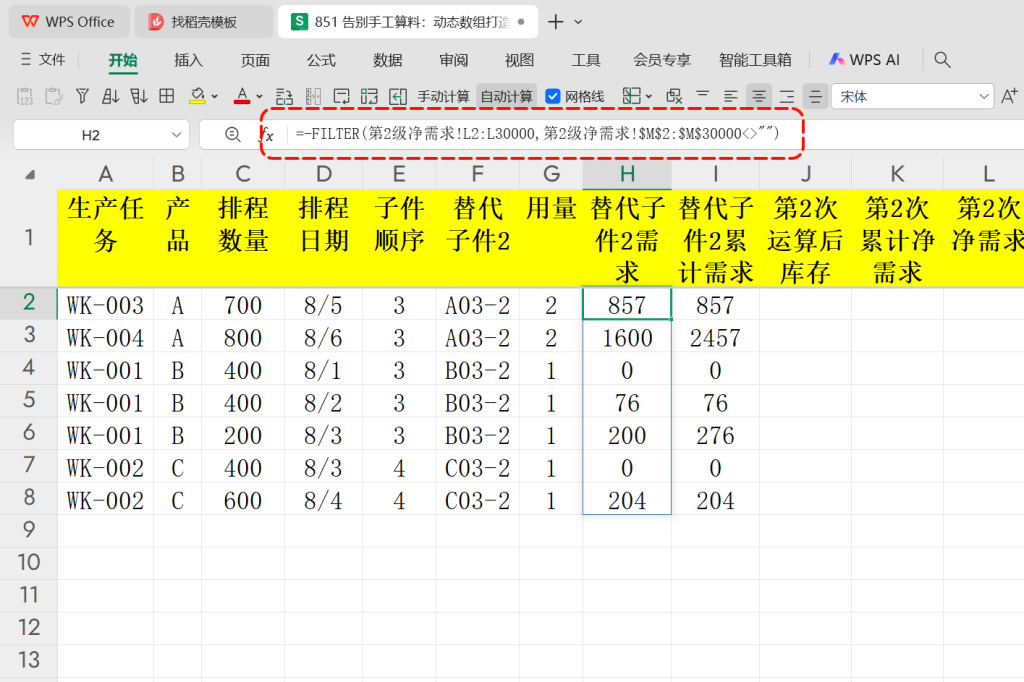Click the indent arrow box icon
Screen dimensions: 1024x682
pyautogui.click(x=398, y=97)
